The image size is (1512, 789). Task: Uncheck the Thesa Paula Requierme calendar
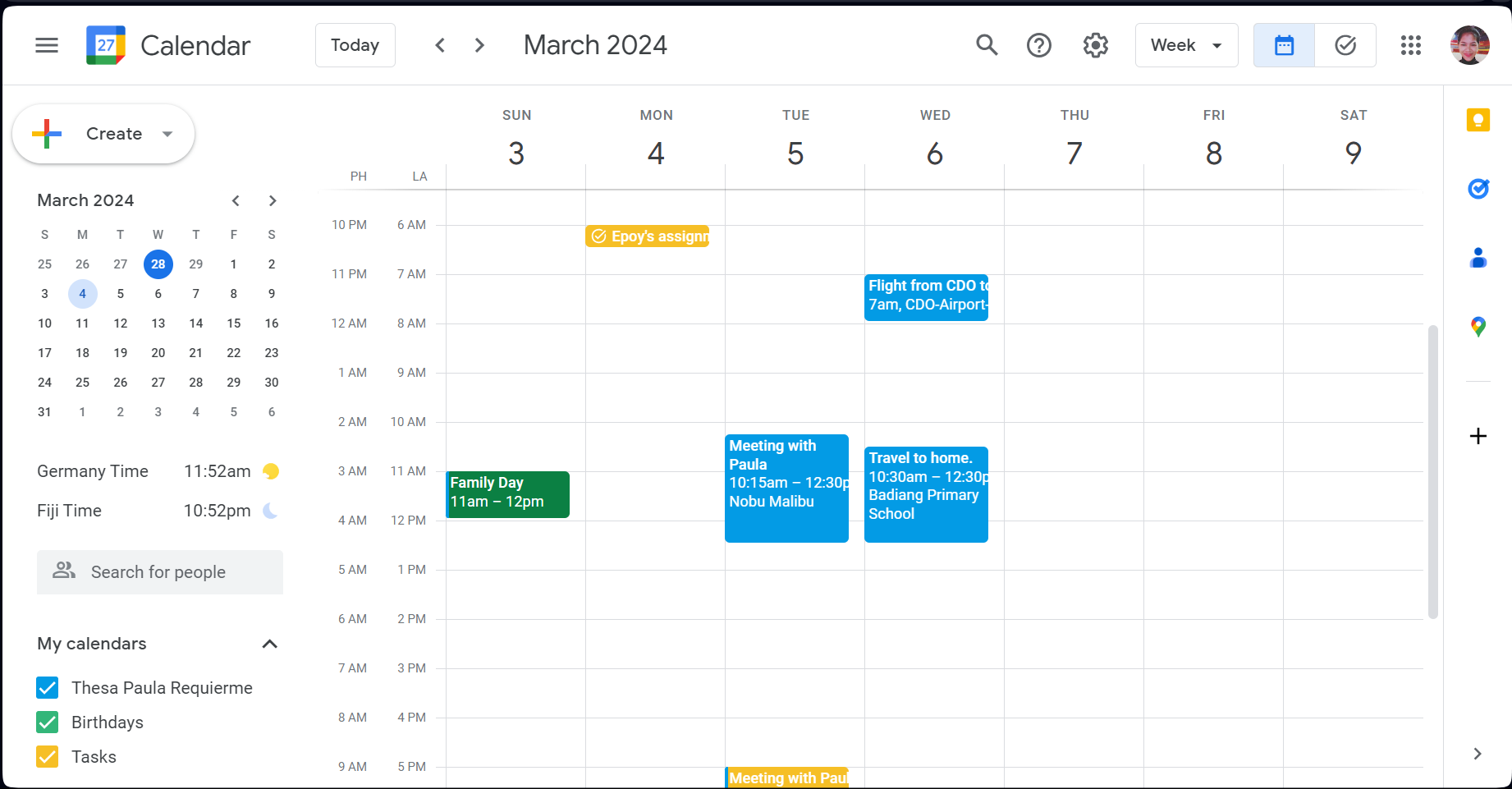point(48,688)
